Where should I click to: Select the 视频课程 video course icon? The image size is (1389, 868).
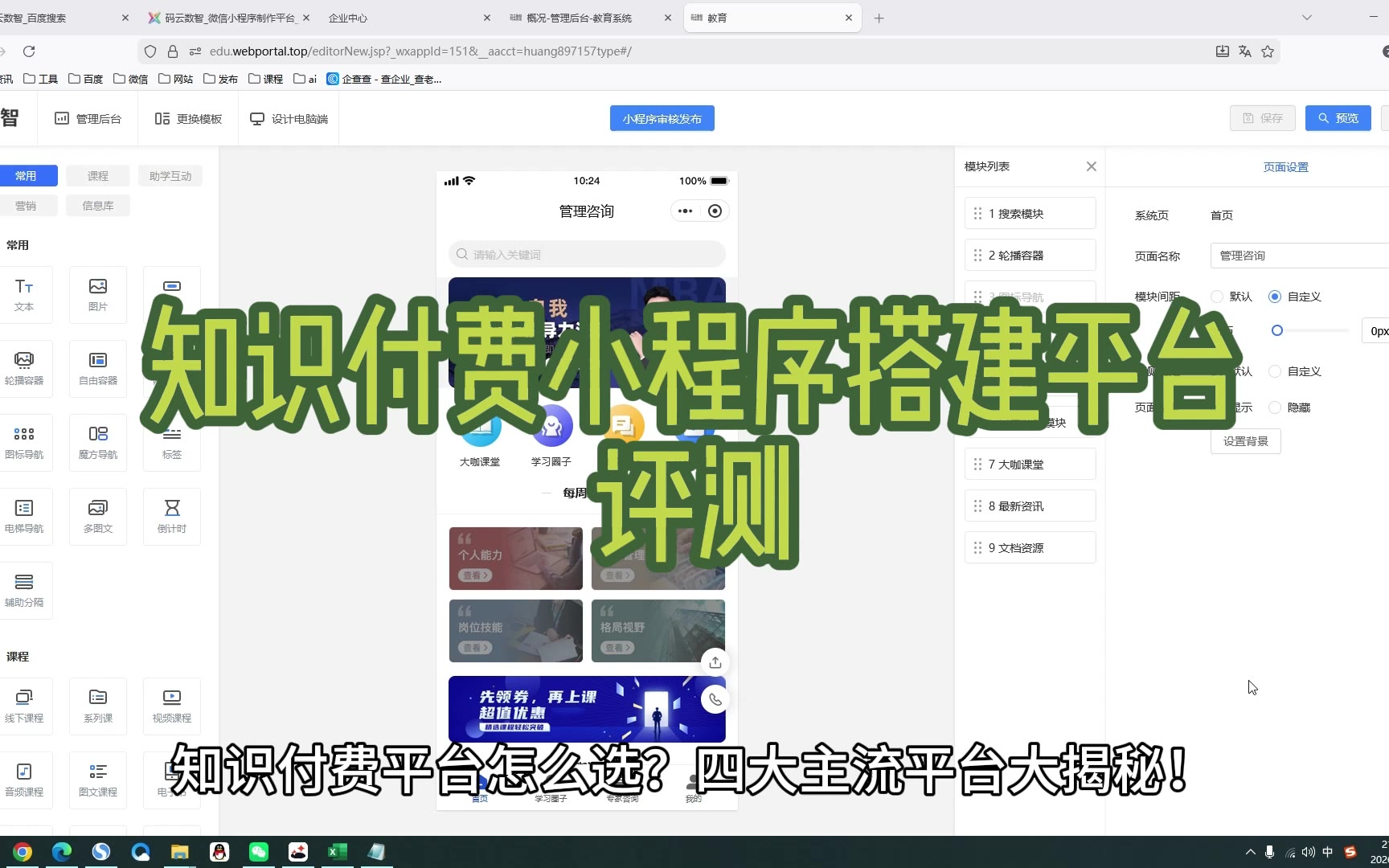(x=172, y=705)
